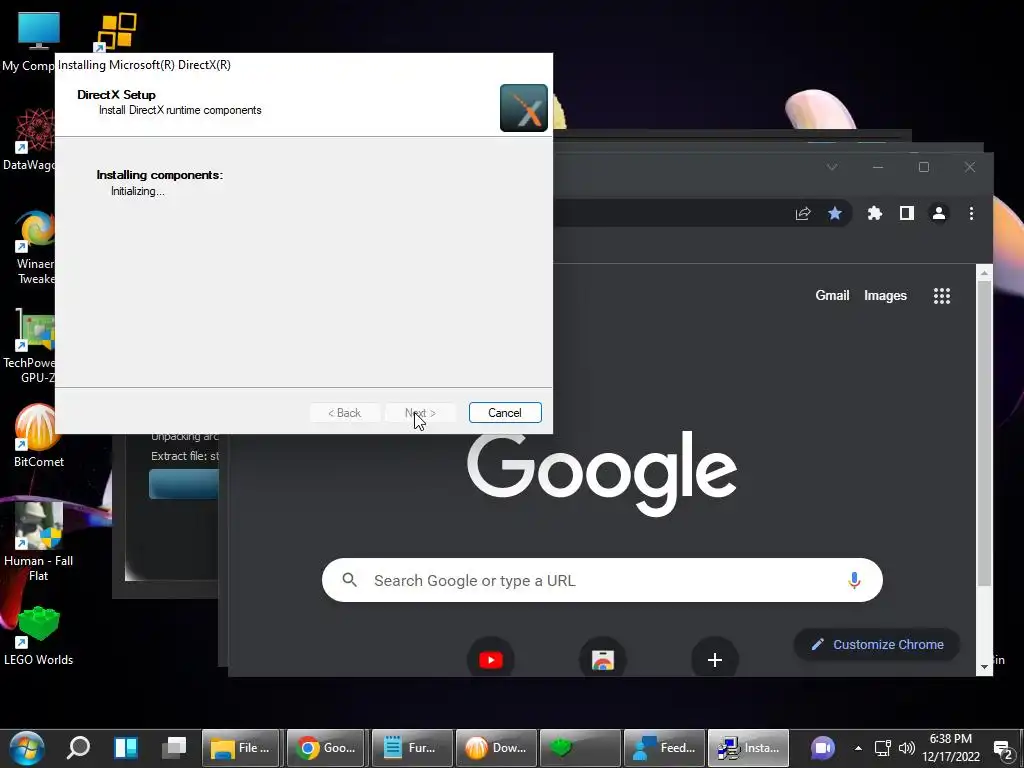Click Customize Chrome button

876,645
